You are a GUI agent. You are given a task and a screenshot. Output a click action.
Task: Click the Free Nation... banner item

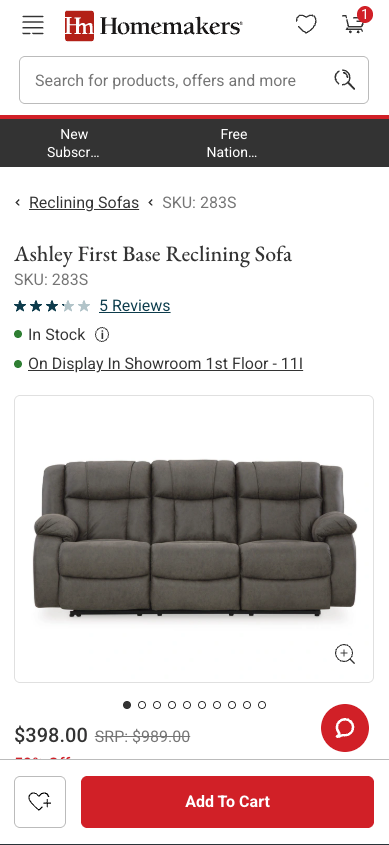tap(233, 143)
